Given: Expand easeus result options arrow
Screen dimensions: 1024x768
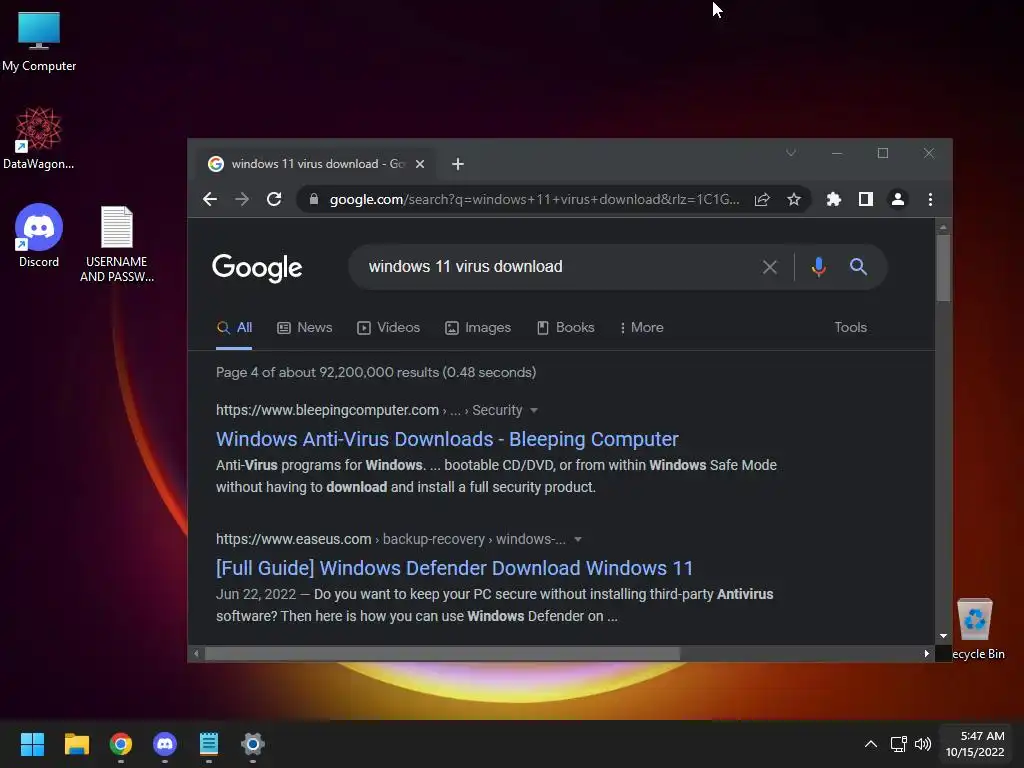Looking at the screenshot, I should pyautogui.click(x=577, y=539).
